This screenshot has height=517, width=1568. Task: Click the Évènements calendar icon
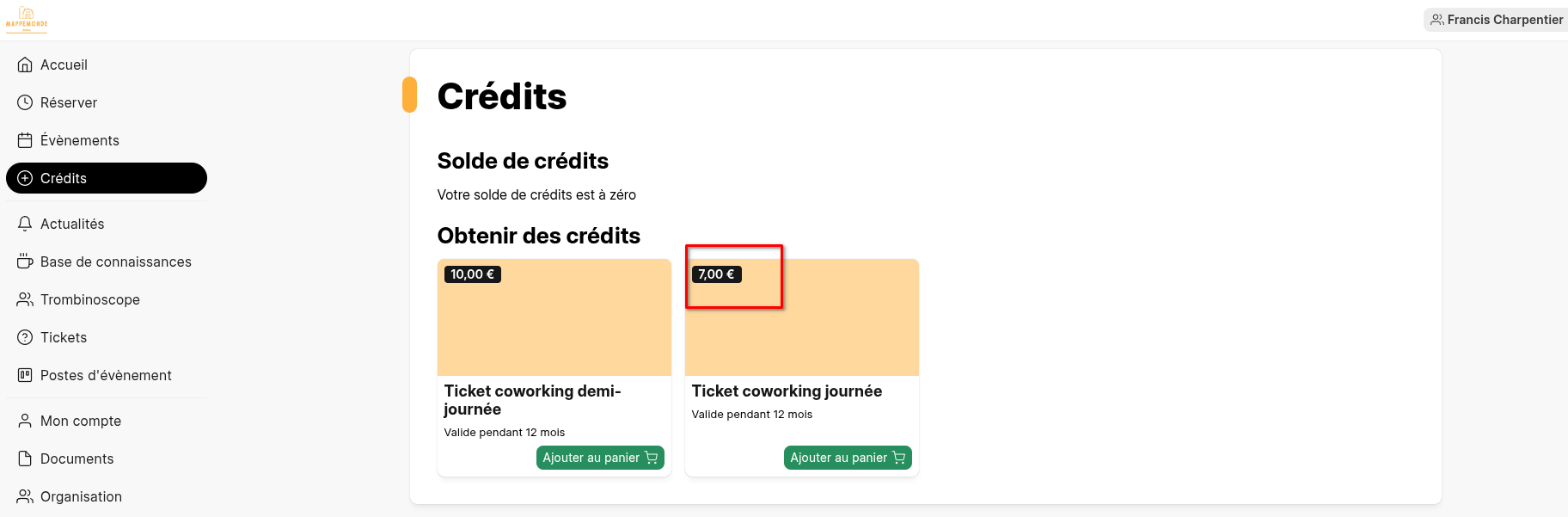[x=25, y=140]
